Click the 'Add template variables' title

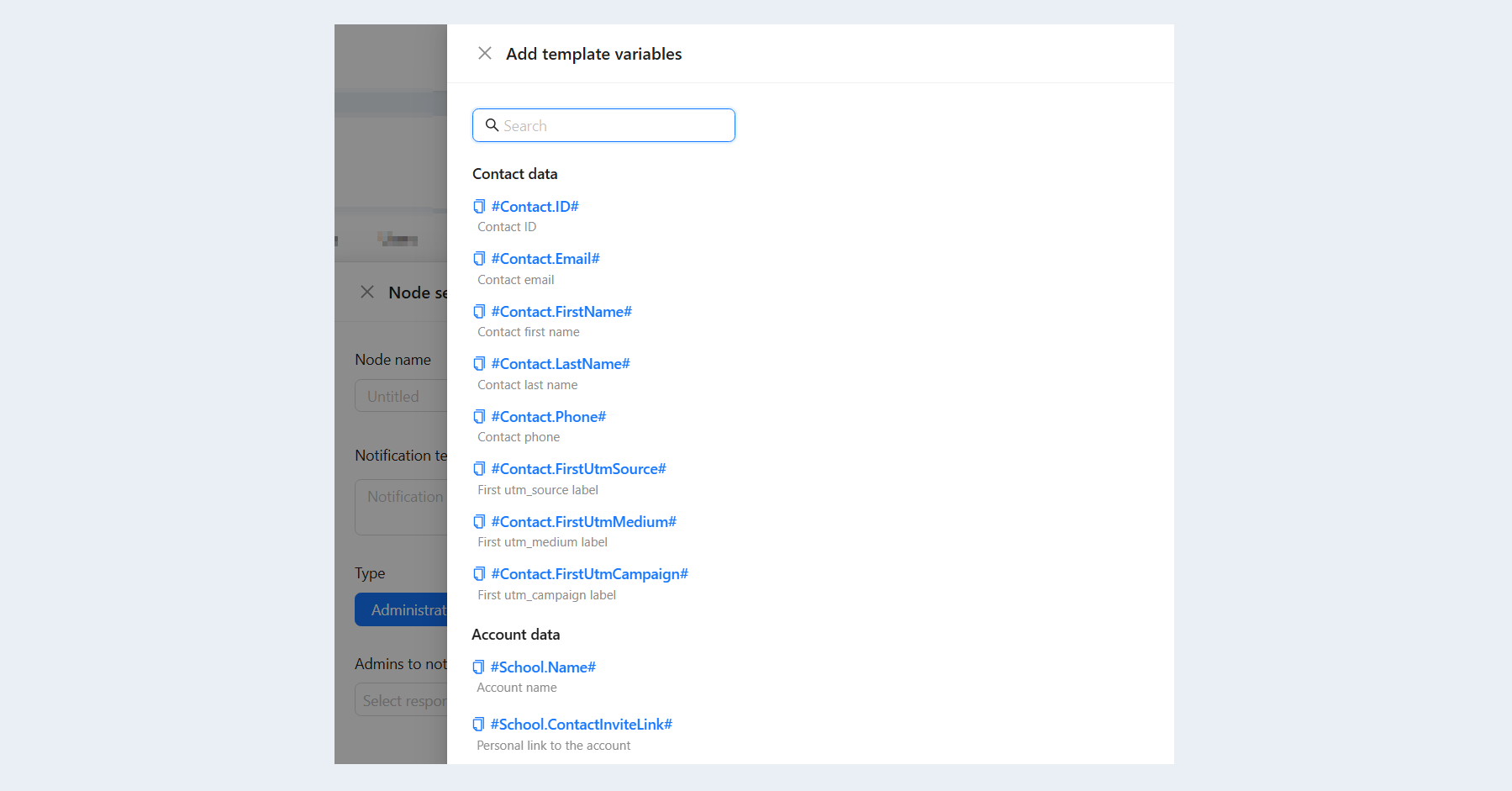click(594, 54)
